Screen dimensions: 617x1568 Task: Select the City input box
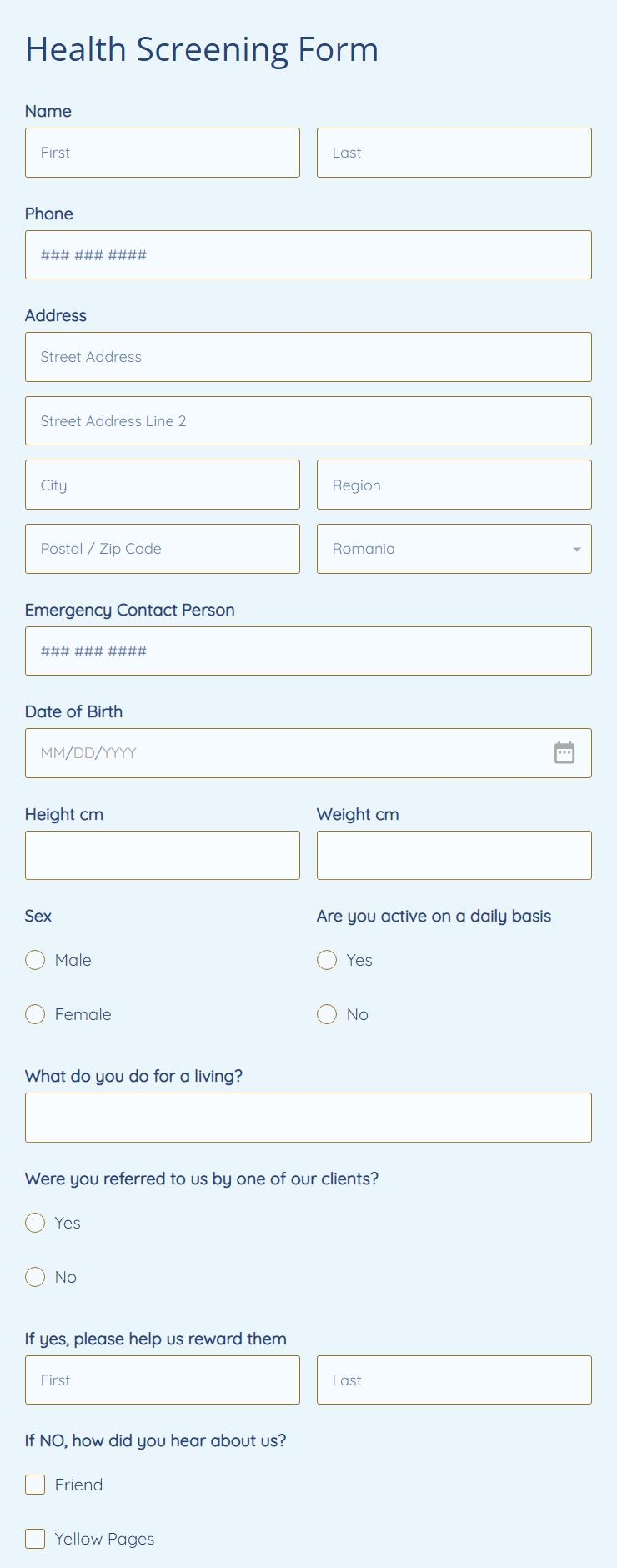point(162,485)
